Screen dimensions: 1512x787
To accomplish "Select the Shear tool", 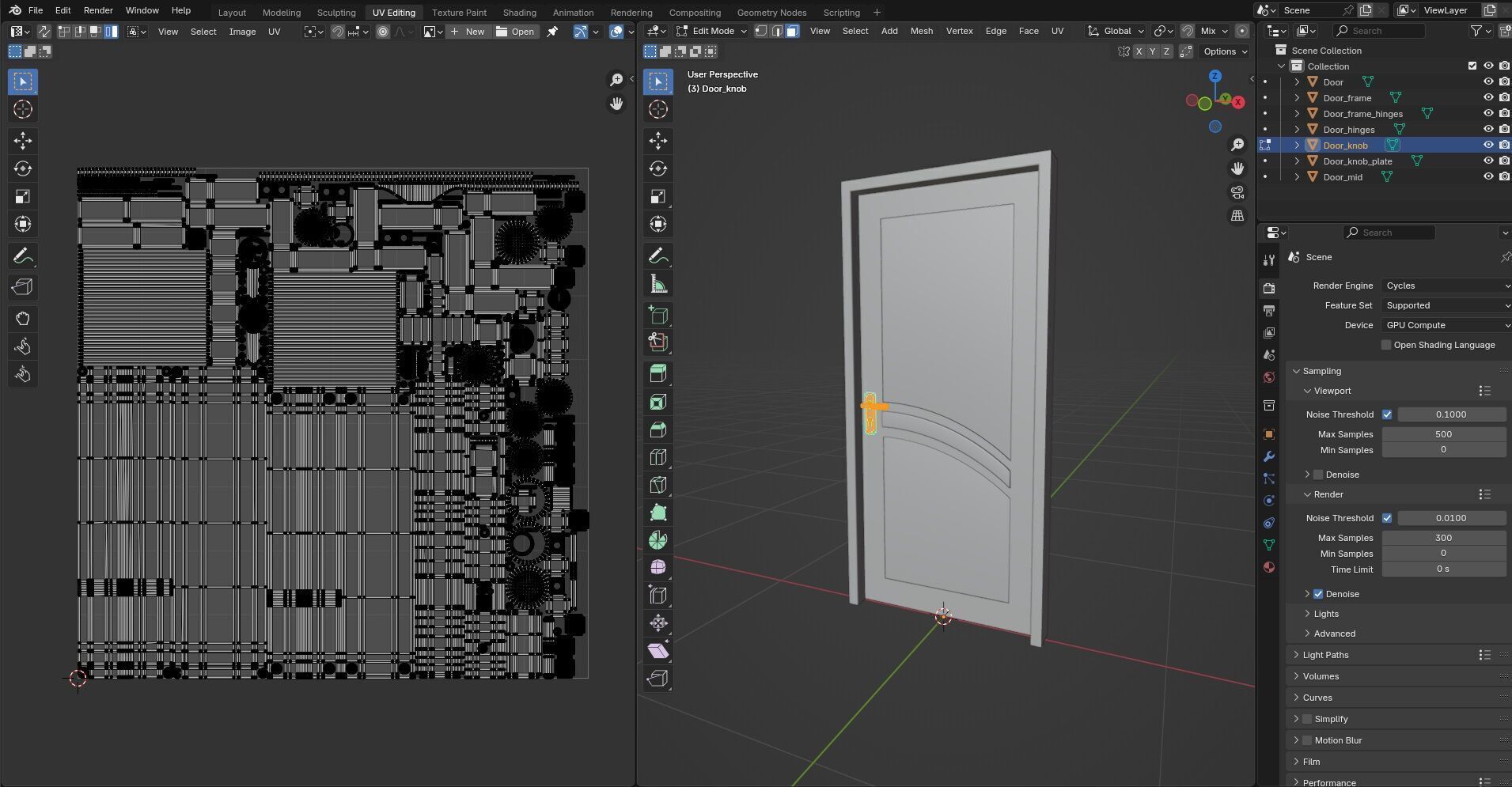I will tap(658, 651).
